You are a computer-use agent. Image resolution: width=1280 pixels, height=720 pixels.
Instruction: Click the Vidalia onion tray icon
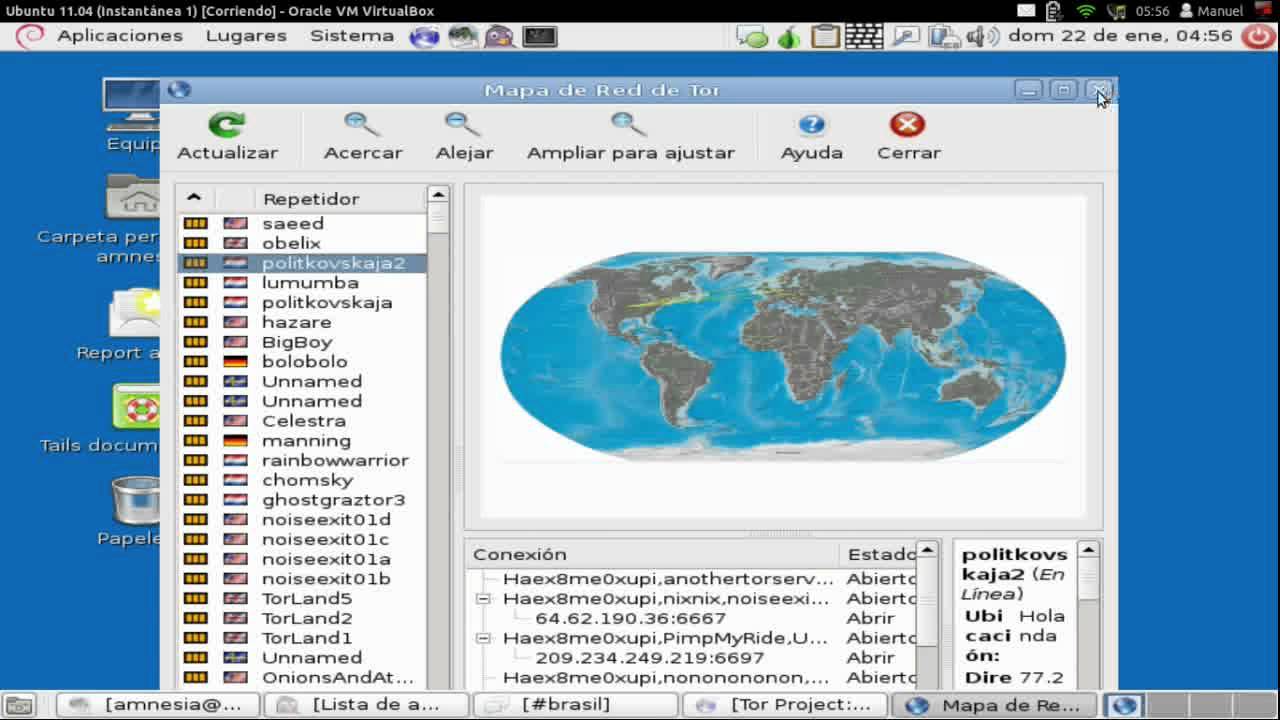coord(789,37)
